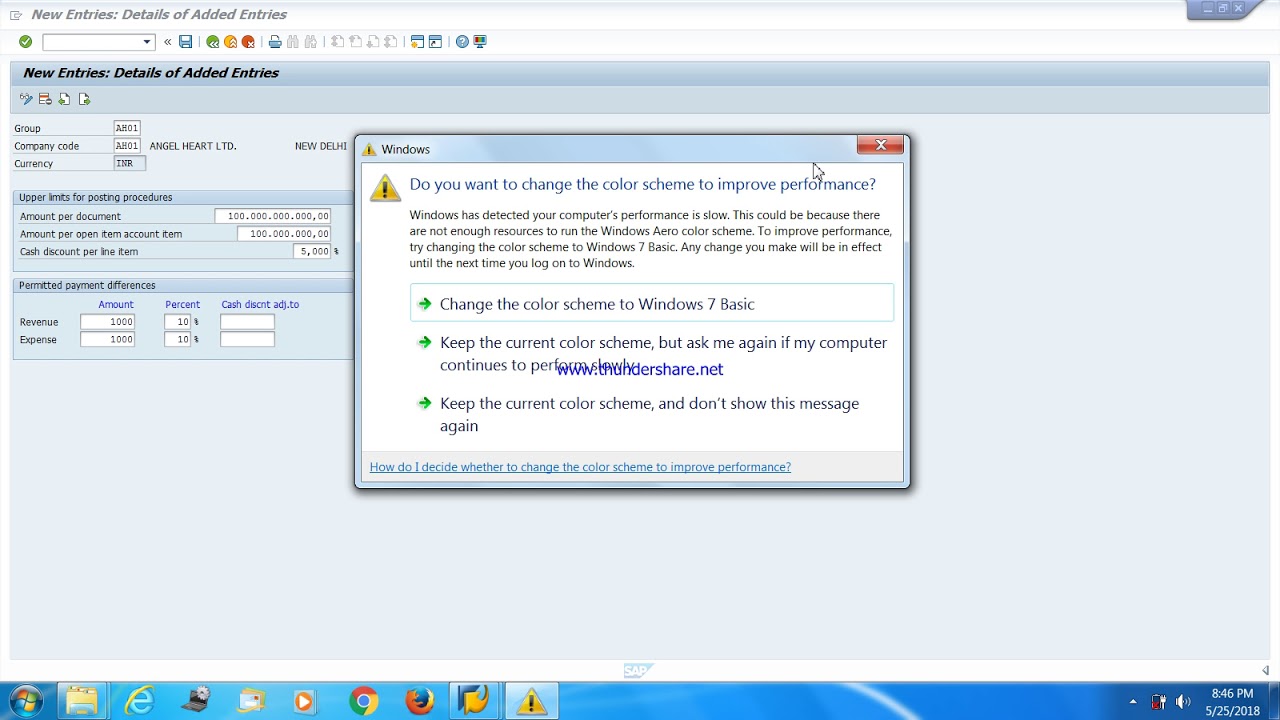Click the Previous Page icon
The image size is (1280, 720).
355,42
